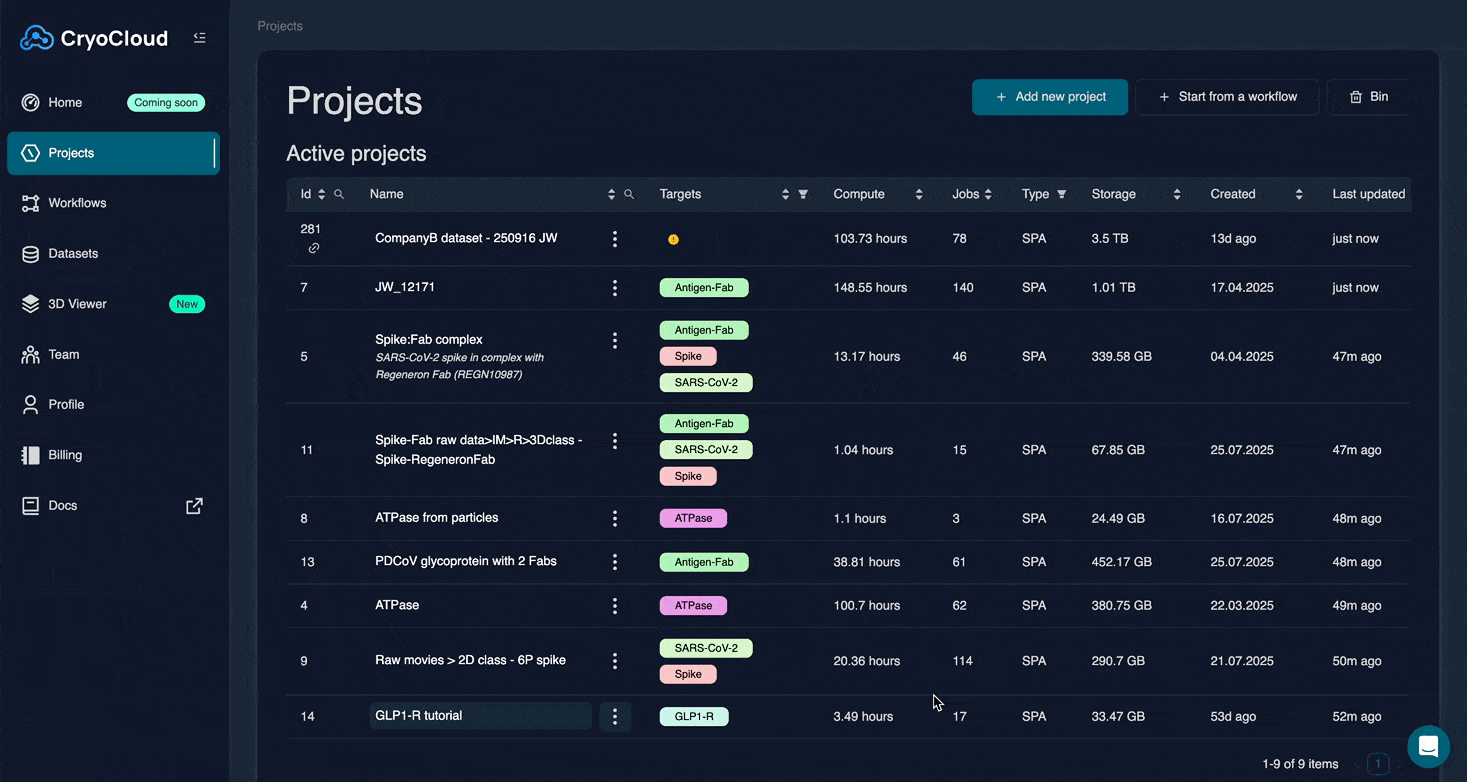This screenshot has height=782, width=1467.
Task: Open the Type column filter
Action: 1062,194
